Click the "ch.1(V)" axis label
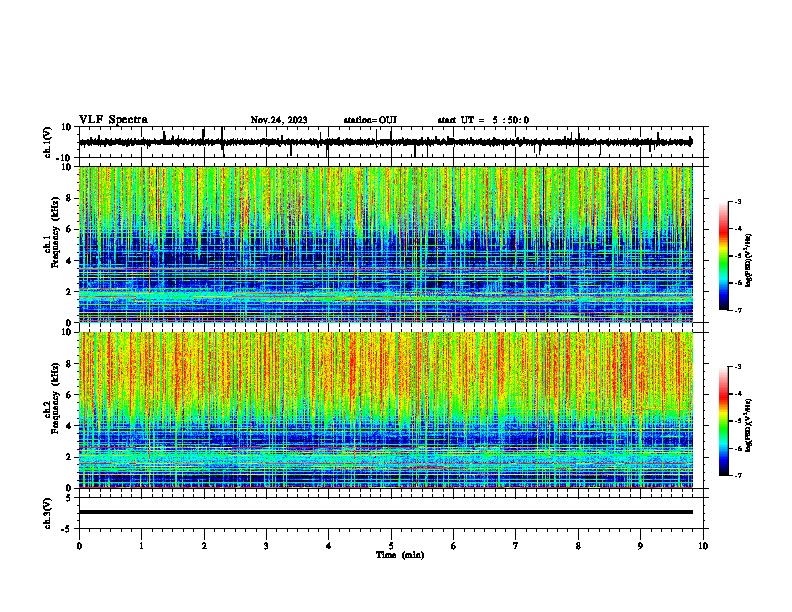 click(x=48, y=142)
